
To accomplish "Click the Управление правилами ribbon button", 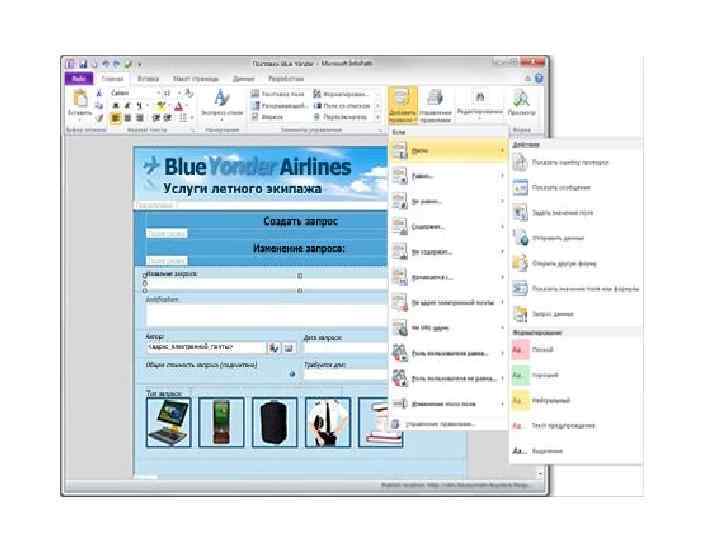I will pyautogui.click(x=435, y=105).
